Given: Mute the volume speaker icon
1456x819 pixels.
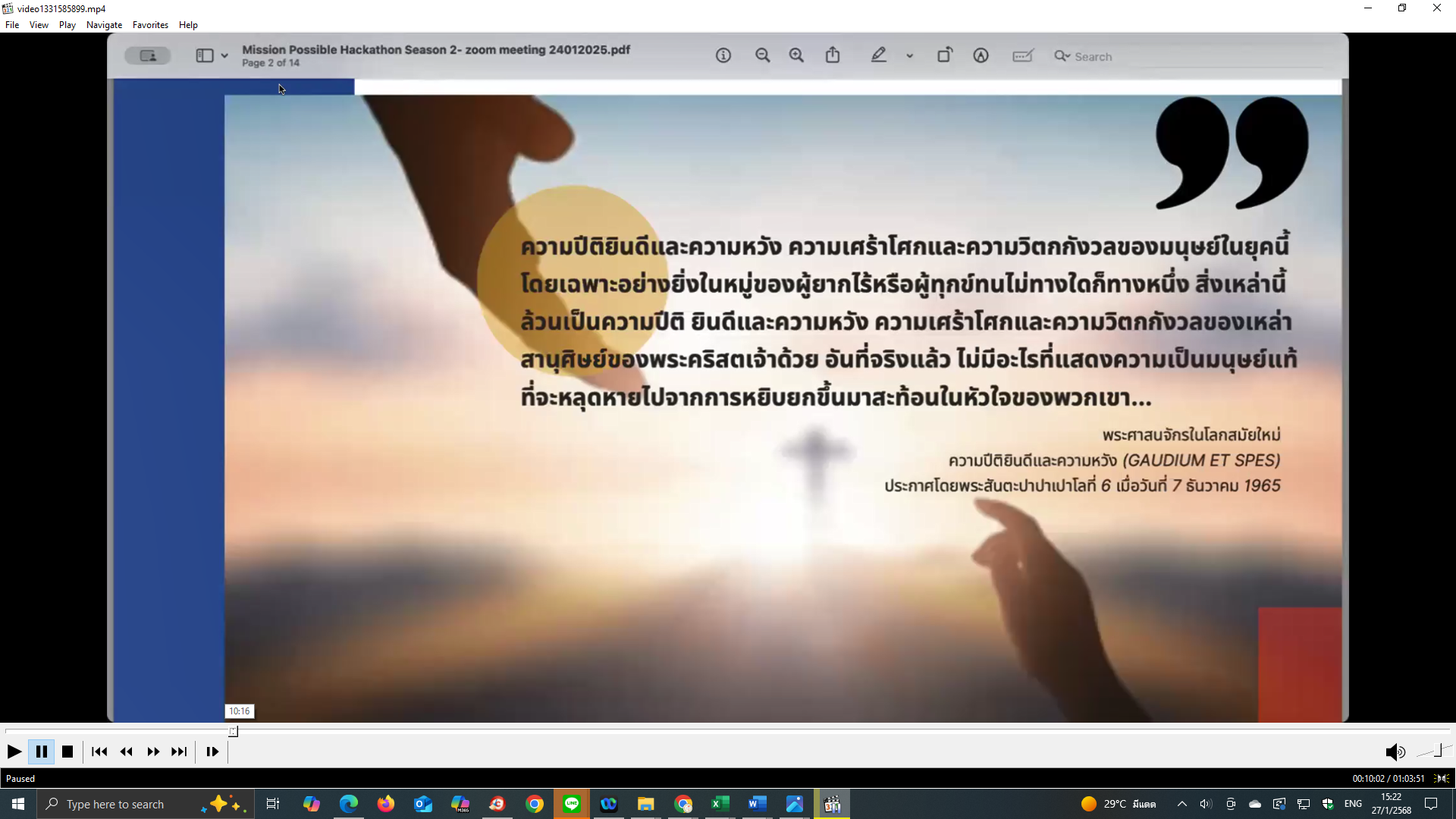Looking at the screenshot, I should [x=1395, y=752].
